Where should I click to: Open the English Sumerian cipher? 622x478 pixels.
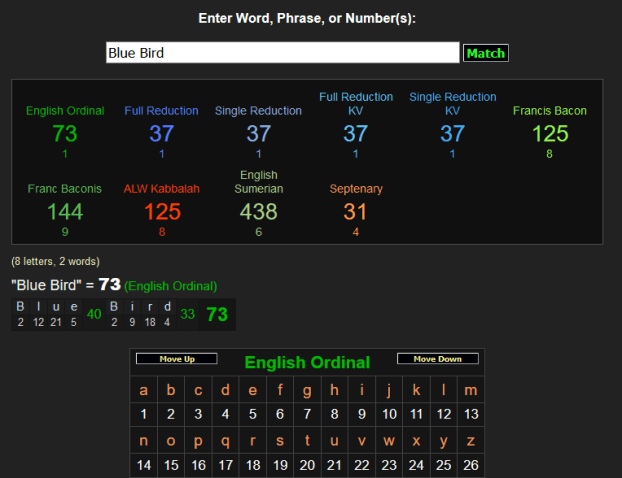pyautogui.click(x=259, y=182)
